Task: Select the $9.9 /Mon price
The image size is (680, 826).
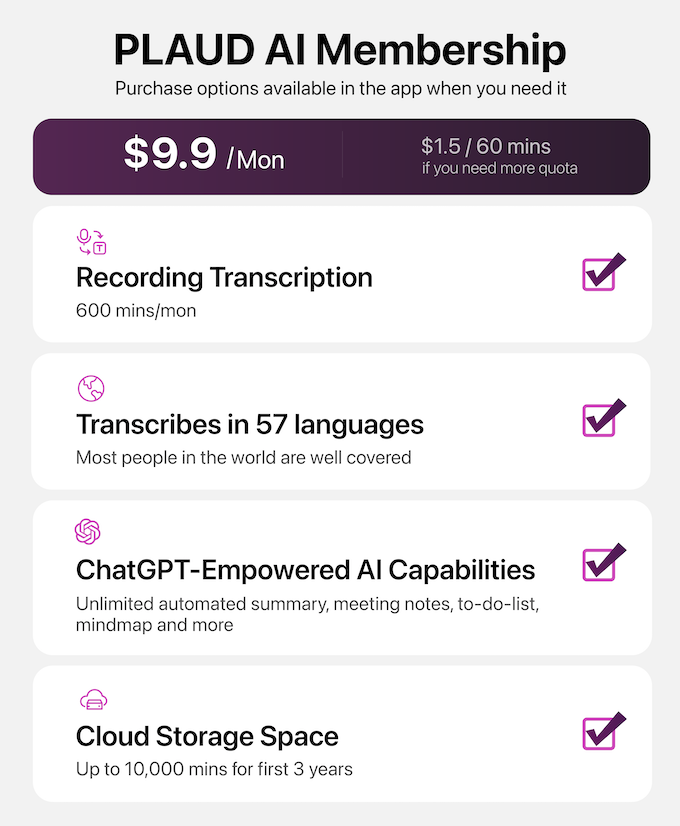Action: (204, 154)
